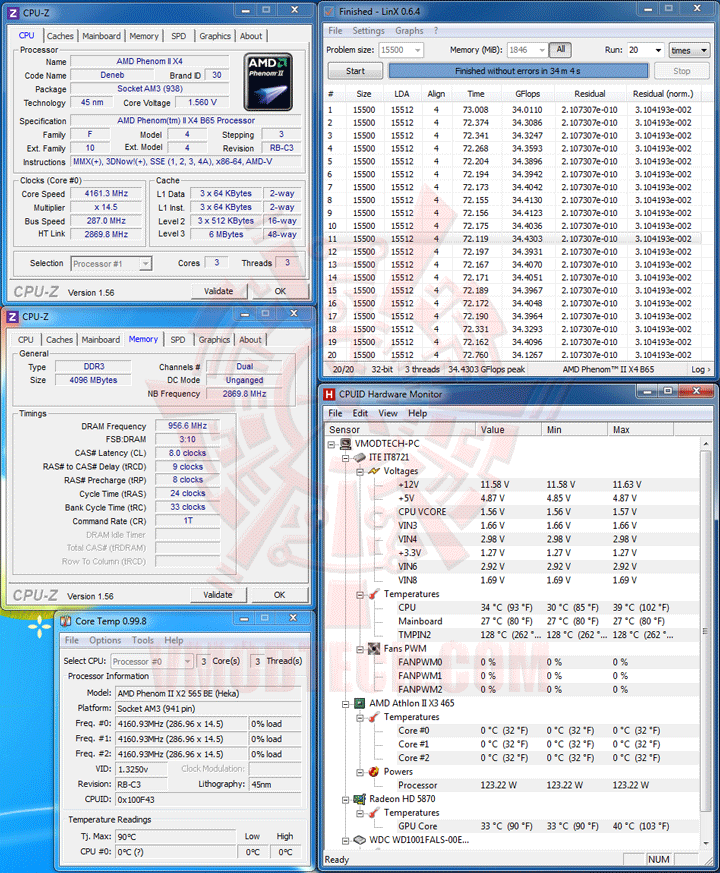Open the Problem size dropdown in LinX
Screen dimensions: 720x873
417,50
